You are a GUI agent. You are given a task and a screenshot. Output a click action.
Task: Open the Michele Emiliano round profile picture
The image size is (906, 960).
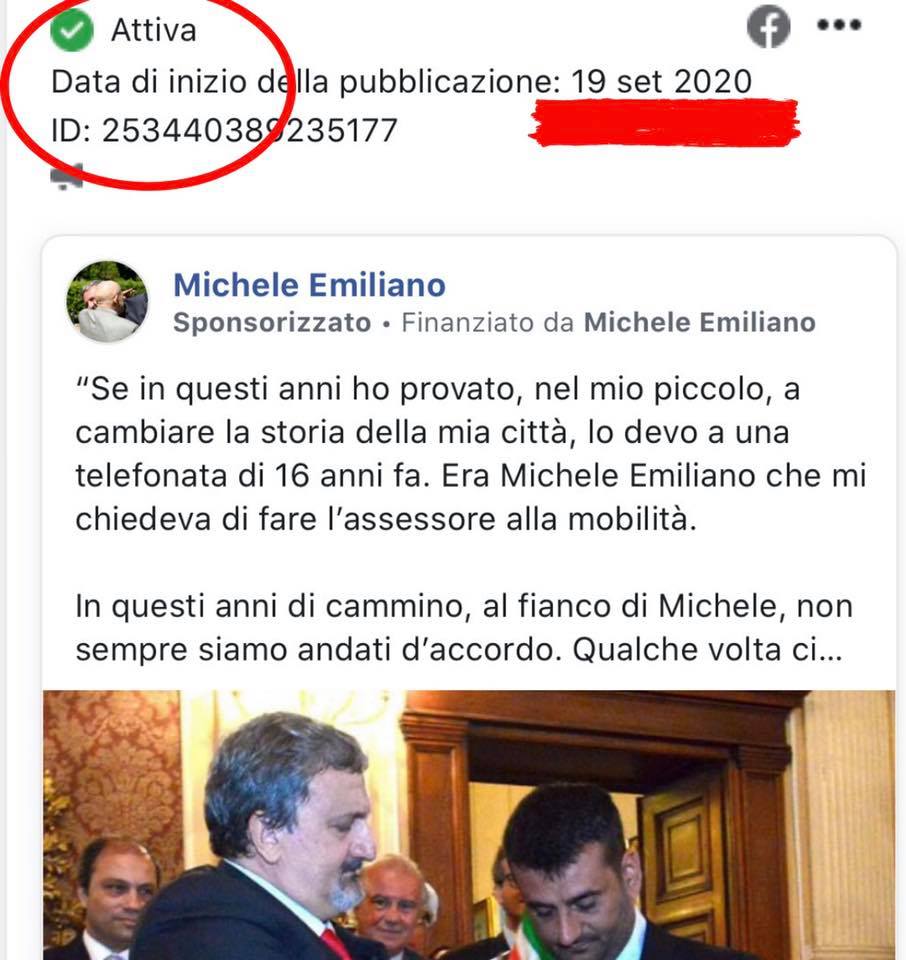[107, 301]
